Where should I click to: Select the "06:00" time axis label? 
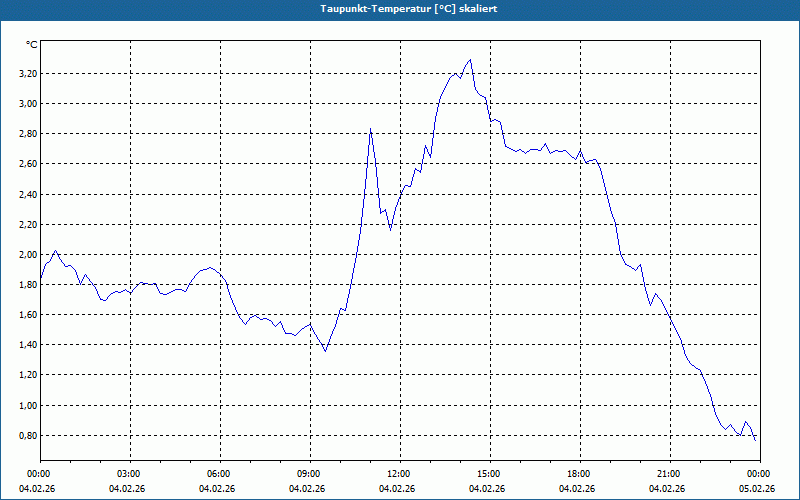click(x=217, y=474)
